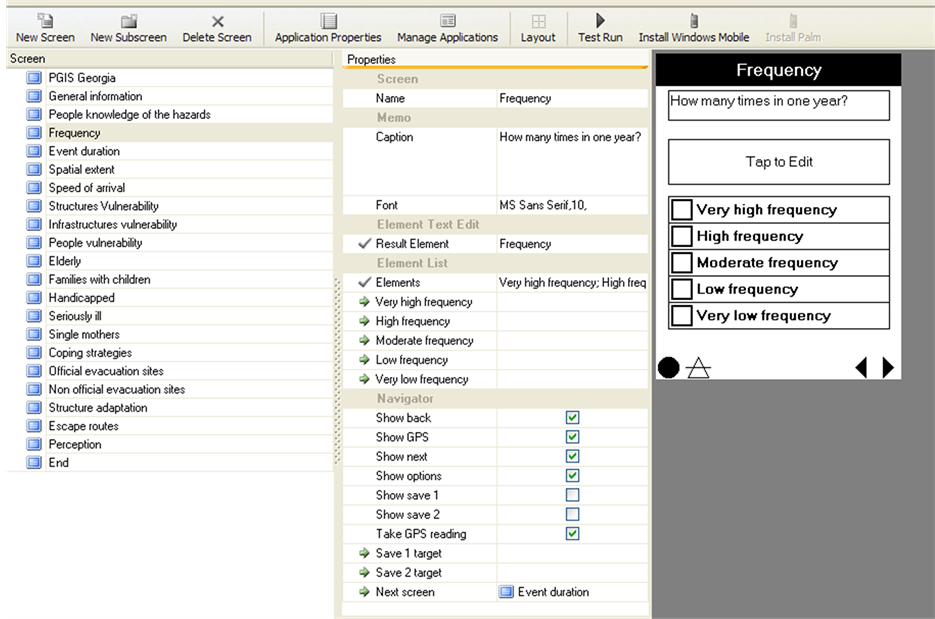Open Application Properties from the toolbar
935x619 pixels.
coord(328,21)
